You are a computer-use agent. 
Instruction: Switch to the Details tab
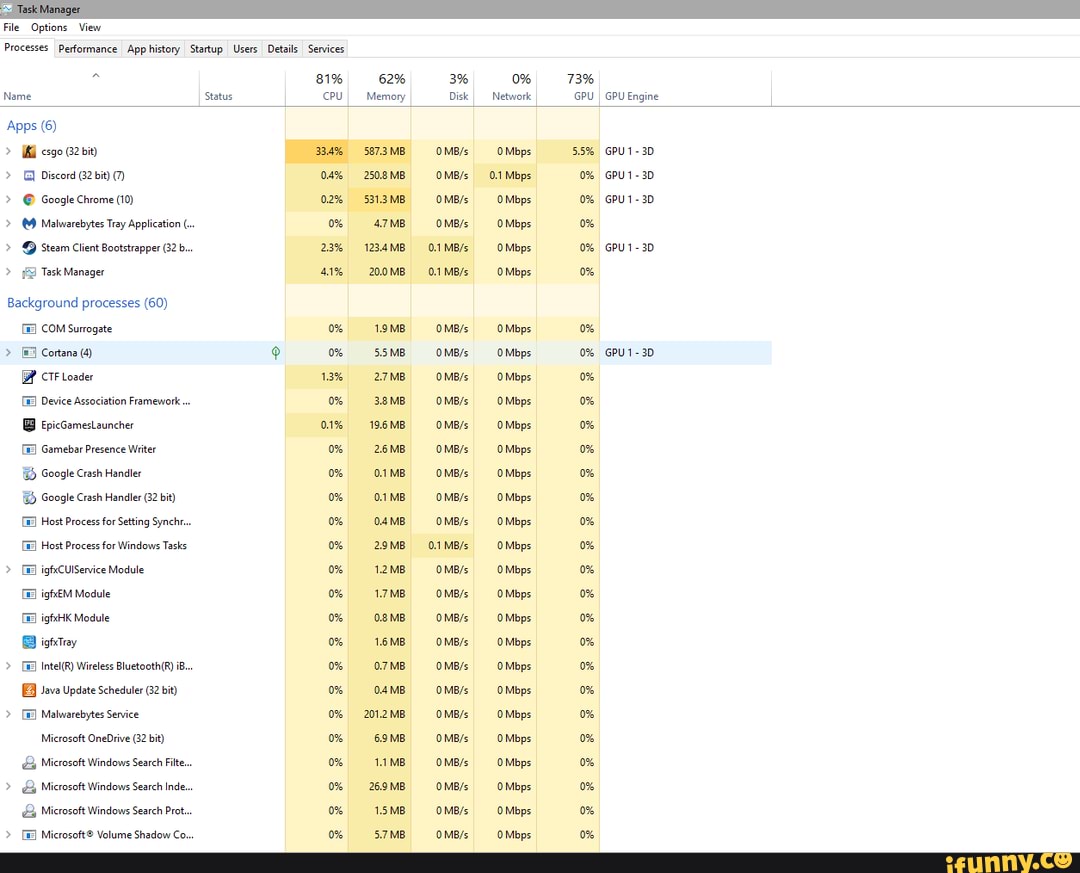coord(282,49)
